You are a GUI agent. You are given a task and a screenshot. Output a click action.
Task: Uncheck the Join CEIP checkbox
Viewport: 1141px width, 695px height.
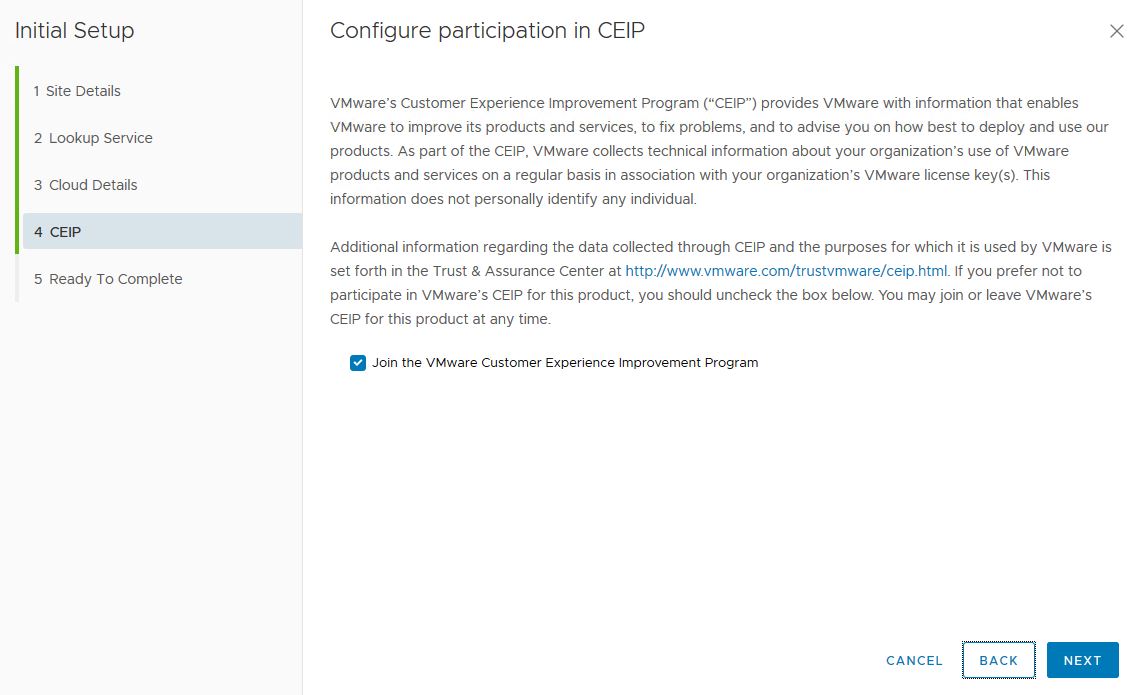tap(358, 363)
